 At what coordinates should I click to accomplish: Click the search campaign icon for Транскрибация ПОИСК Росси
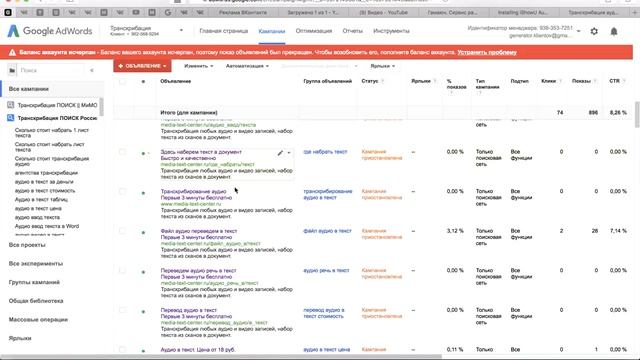(x=11, y=118)
